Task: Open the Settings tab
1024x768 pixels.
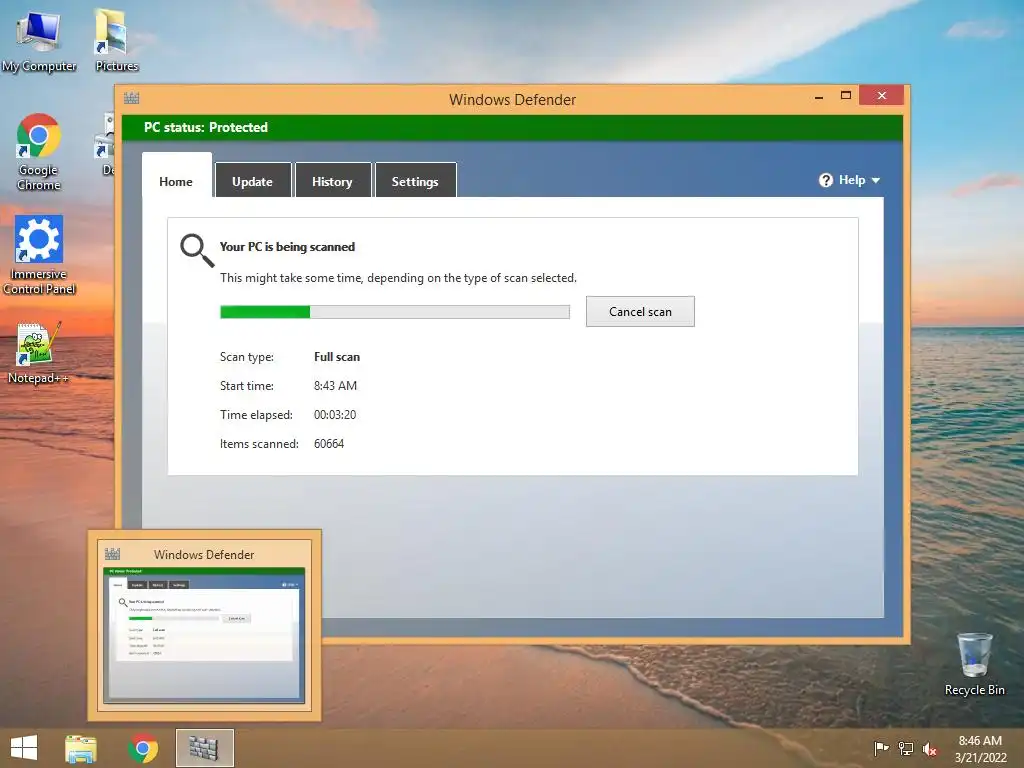Action: coord(415,180)
